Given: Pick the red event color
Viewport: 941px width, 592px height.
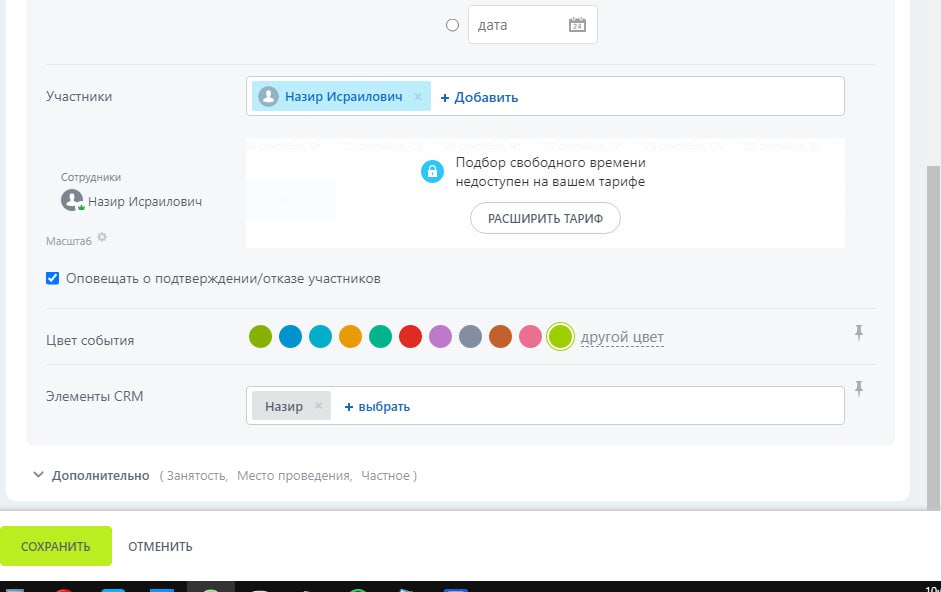Looking at the screenshot, I should (x=410, y=336).
